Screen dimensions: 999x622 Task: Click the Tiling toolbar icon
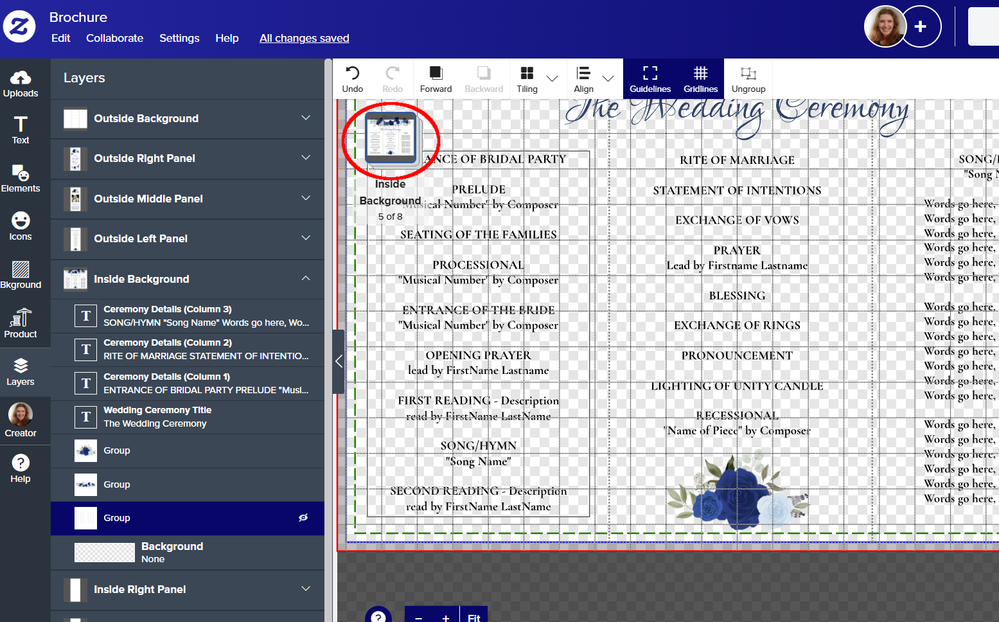tap(527, 79)
